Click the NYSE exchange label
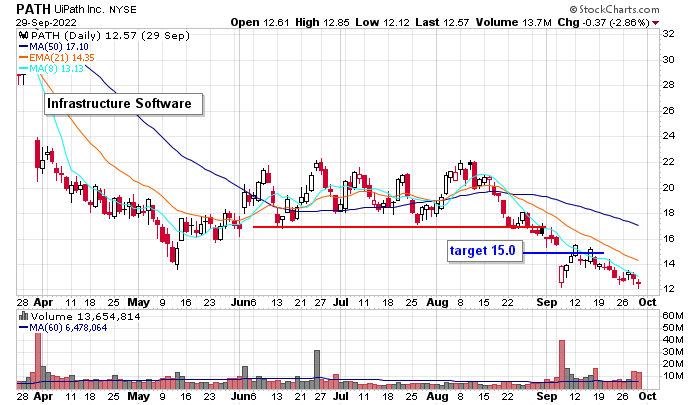This screenshot has height=405, width=700. (123, 9)
